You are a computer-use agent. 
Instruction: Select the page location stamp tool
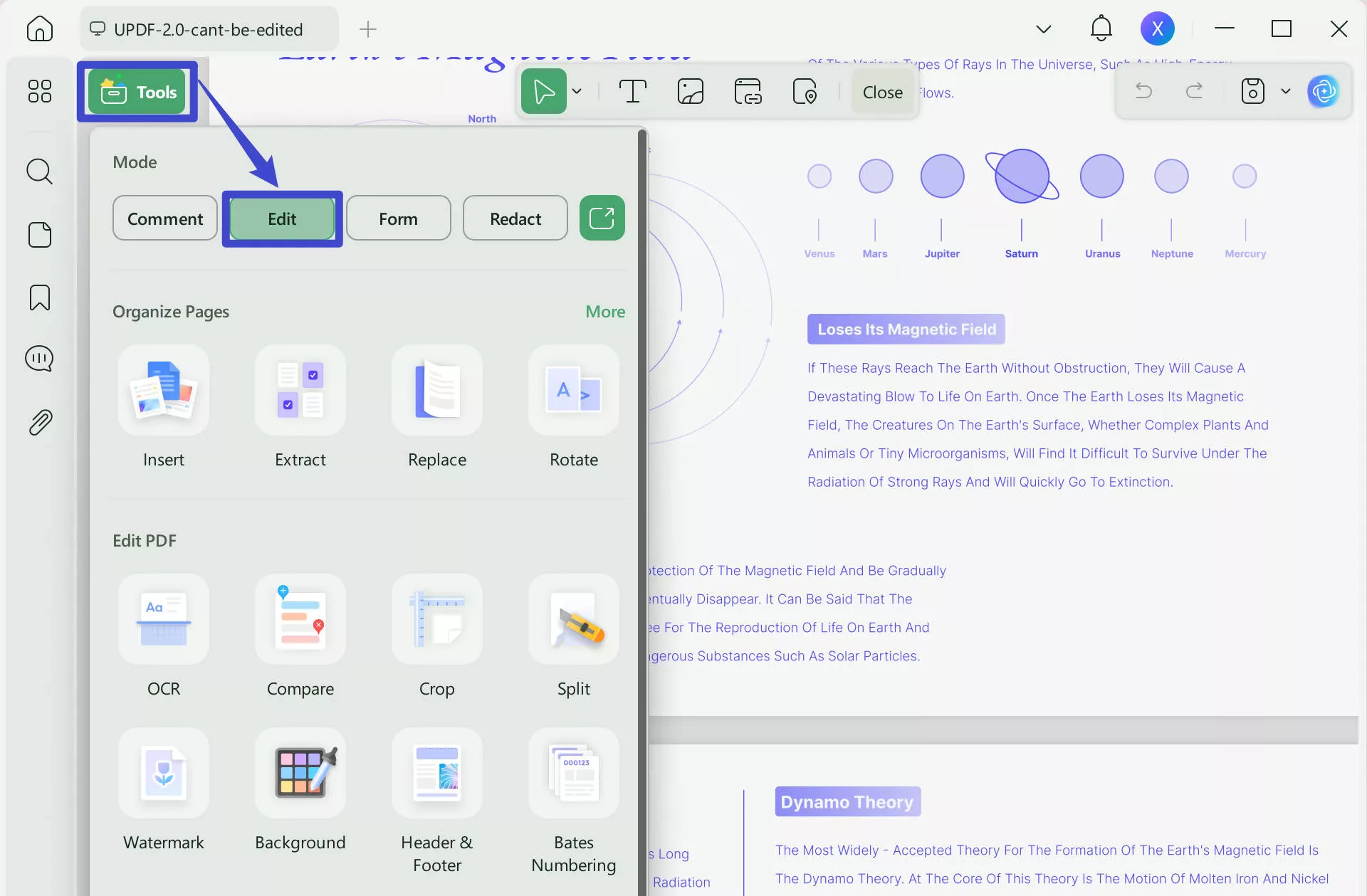(805, 91)
